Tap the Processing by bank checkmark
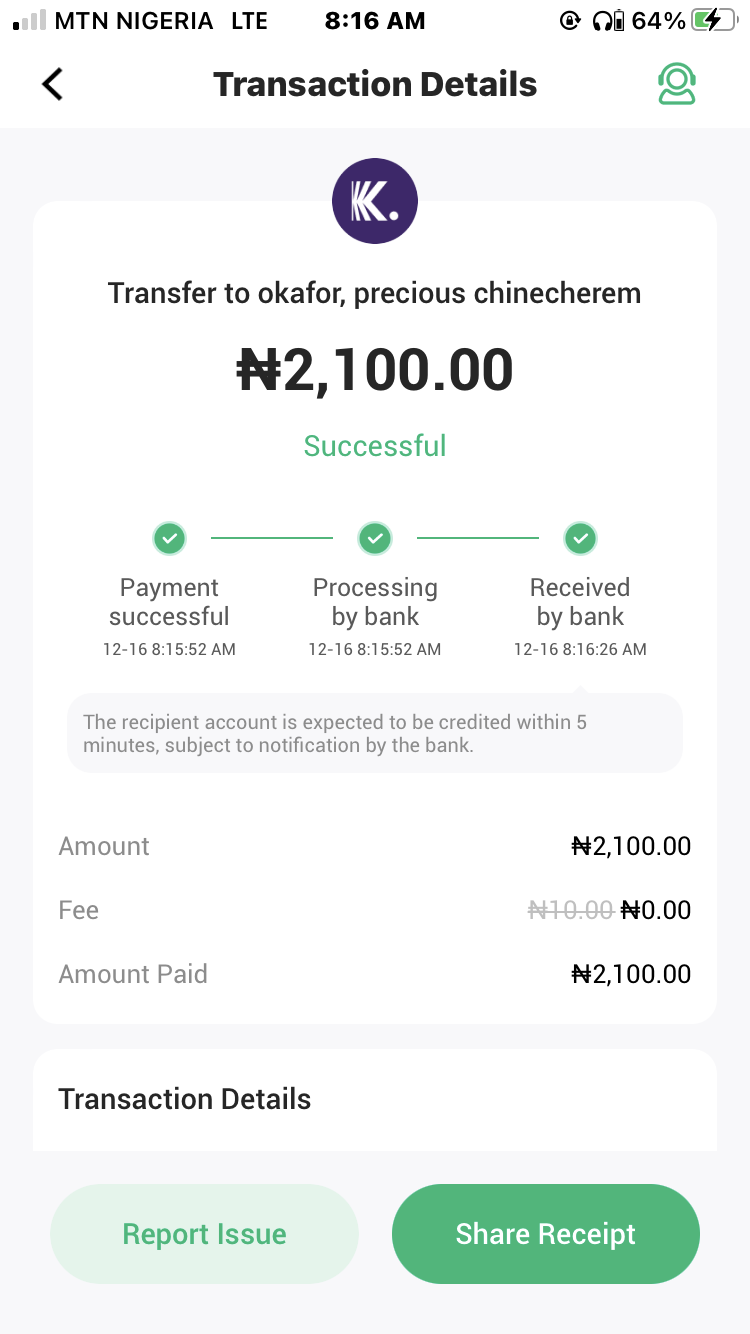 tap(375, 539)
